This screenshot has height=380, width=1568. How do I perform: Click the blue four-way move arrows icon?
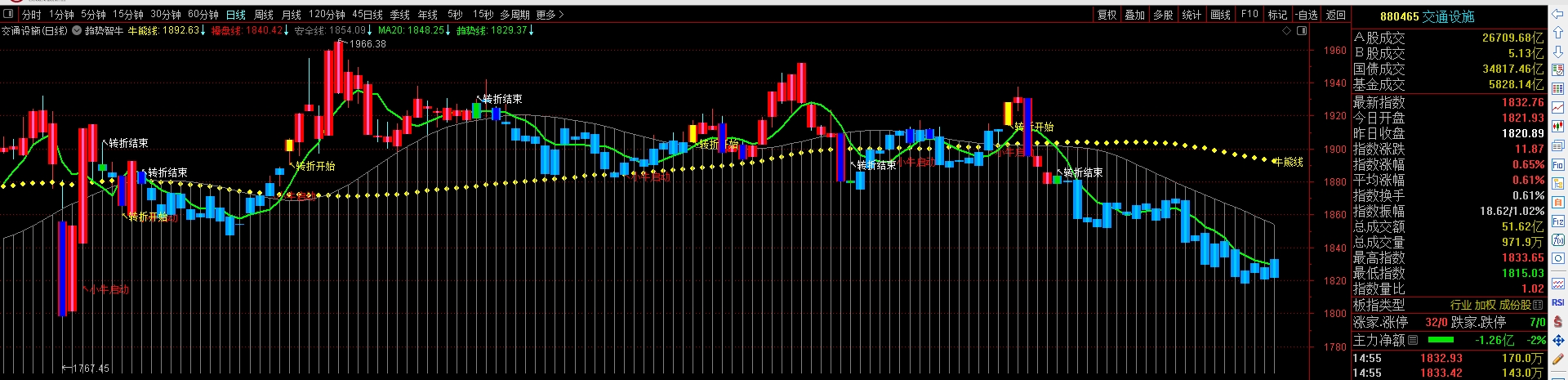coord(1557,341)
